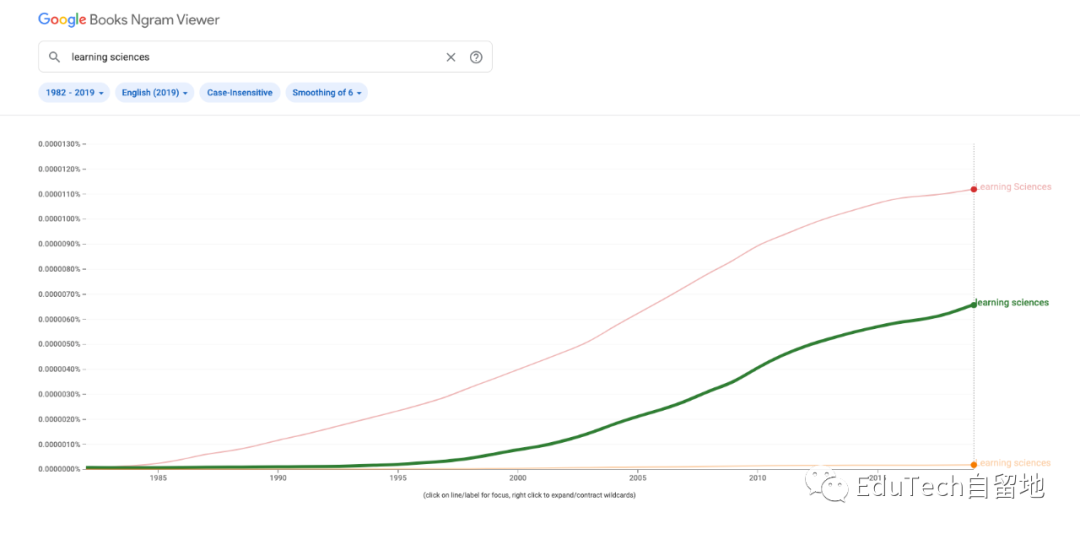Click the orange Learning sciences endpoint dot
Viewport: 1080px width, 534px height.
[974, 464]
